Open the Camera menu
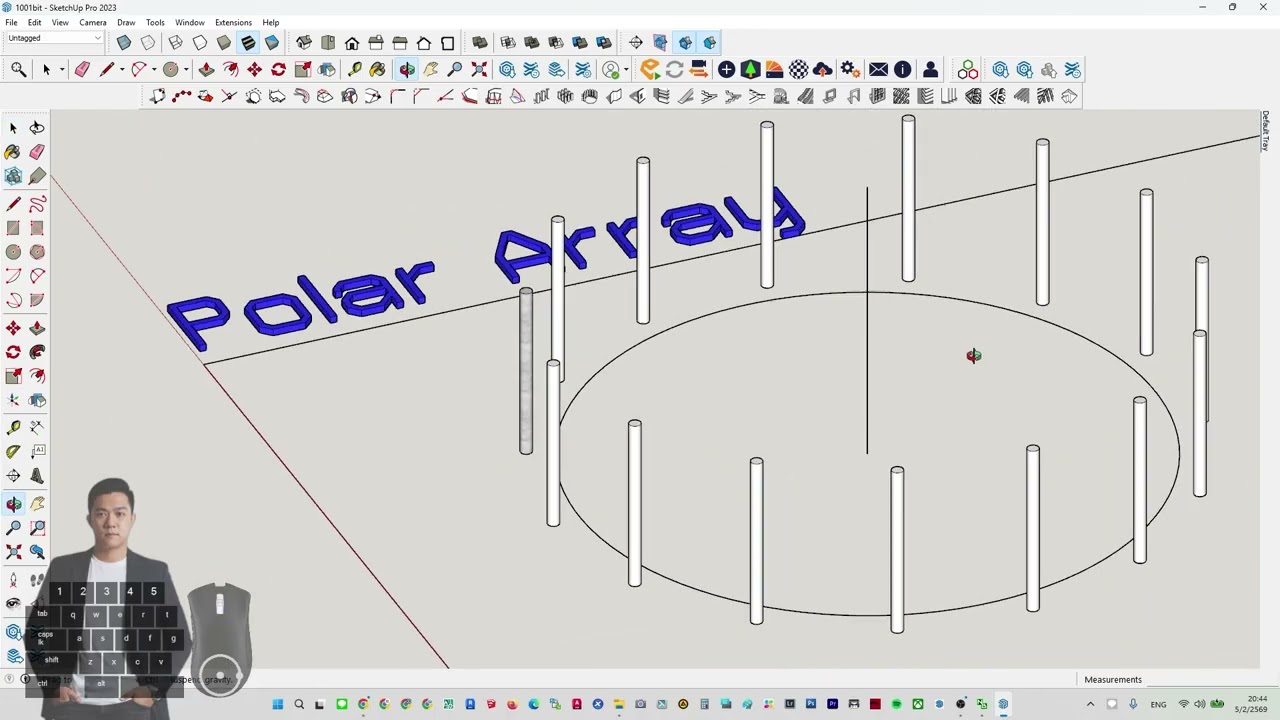 92,22
